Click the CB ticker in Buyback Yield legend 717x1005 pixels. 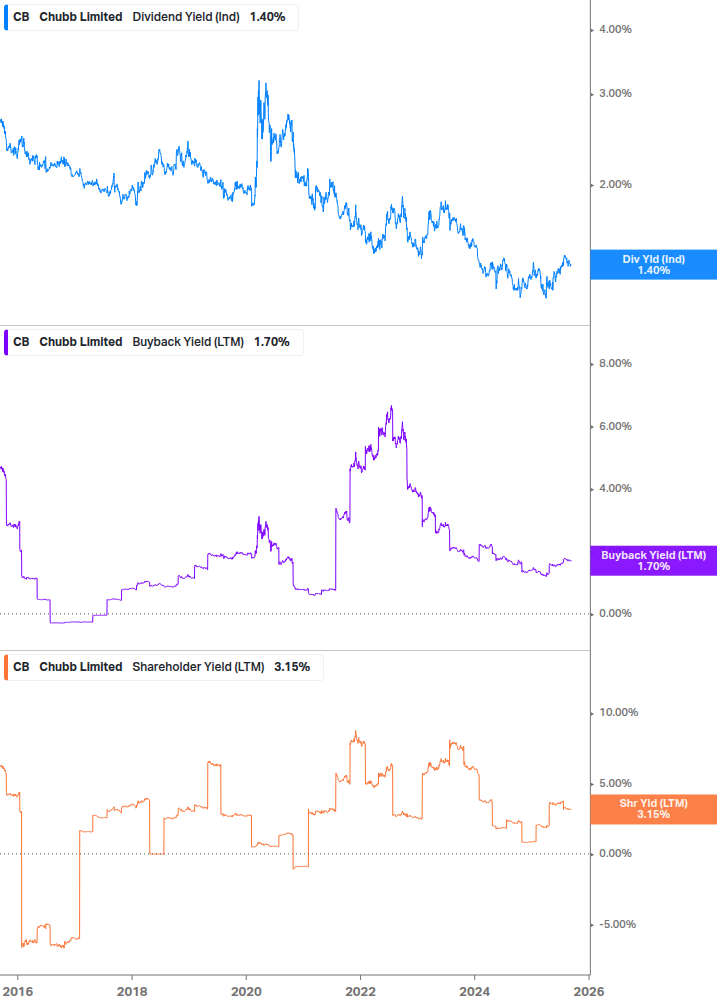click(x=21, y=342)
